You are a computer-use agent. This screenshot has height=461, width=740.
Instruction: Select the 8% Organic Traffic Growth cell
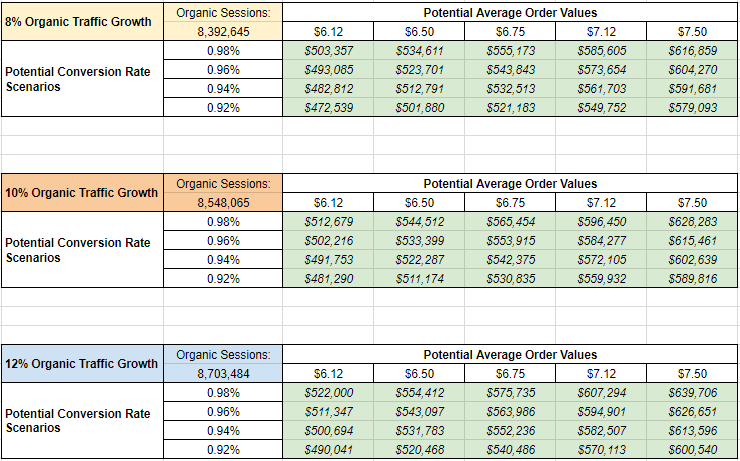coord(82,21)
